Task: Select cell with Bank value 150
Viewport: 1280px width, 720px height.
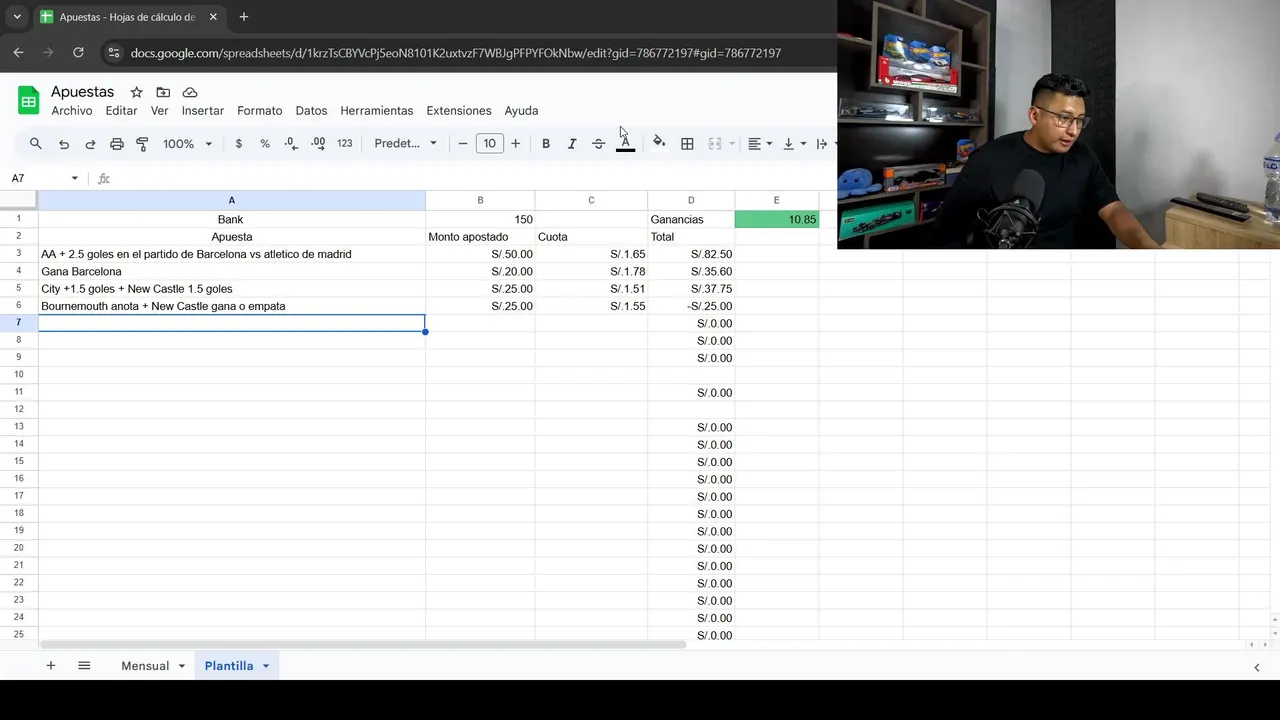Action: click(480, 219)
